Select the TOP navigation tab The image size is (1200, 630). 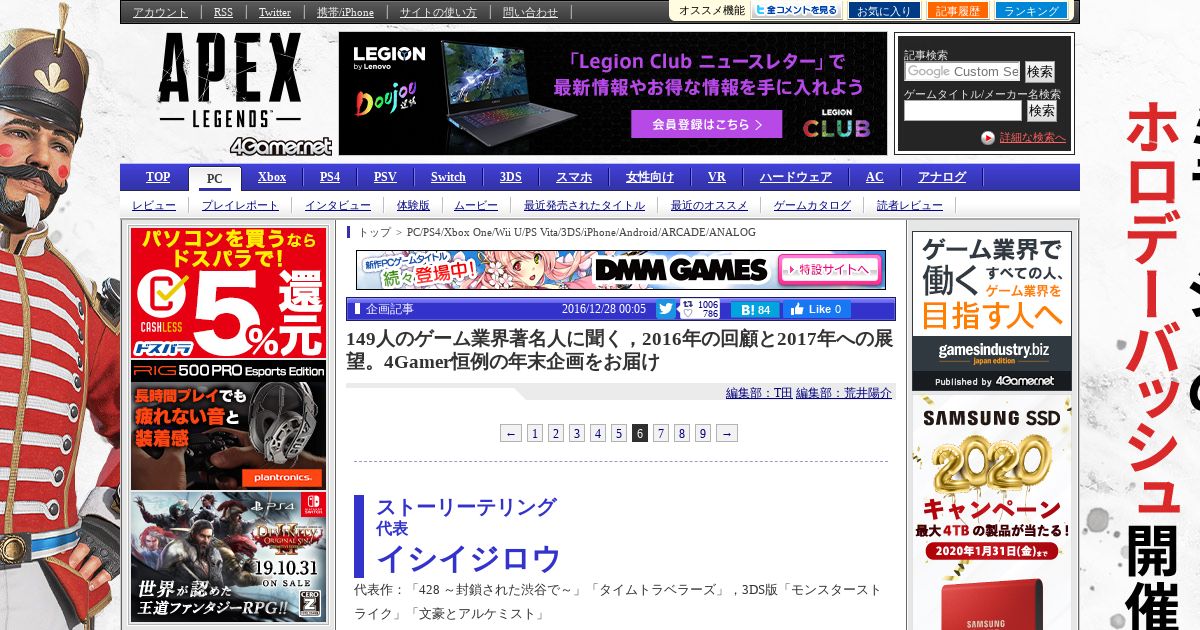tap(158, 177)
